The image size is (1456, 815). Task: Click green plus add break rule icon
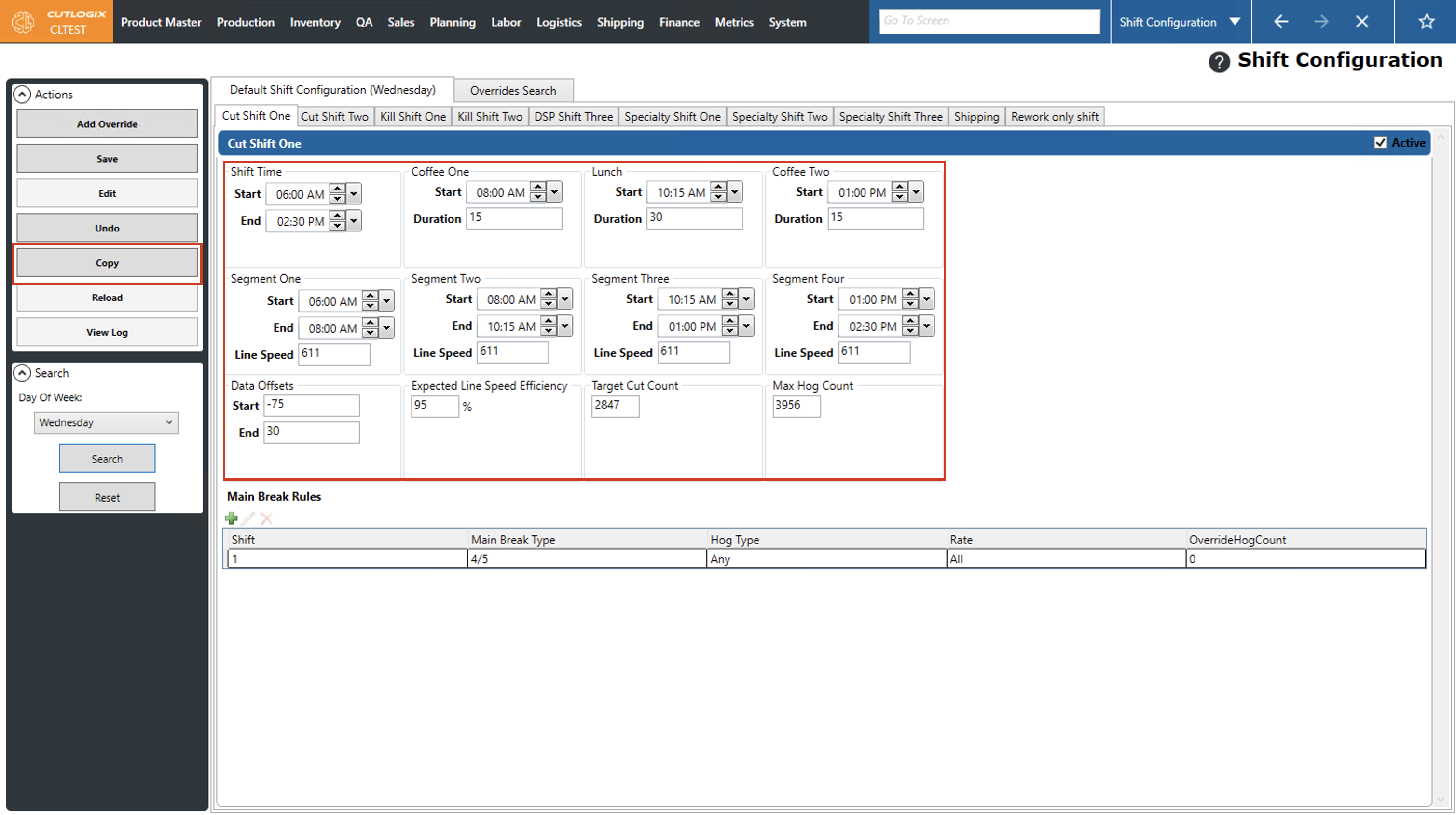pyautogui.click(x=231, y=518)
